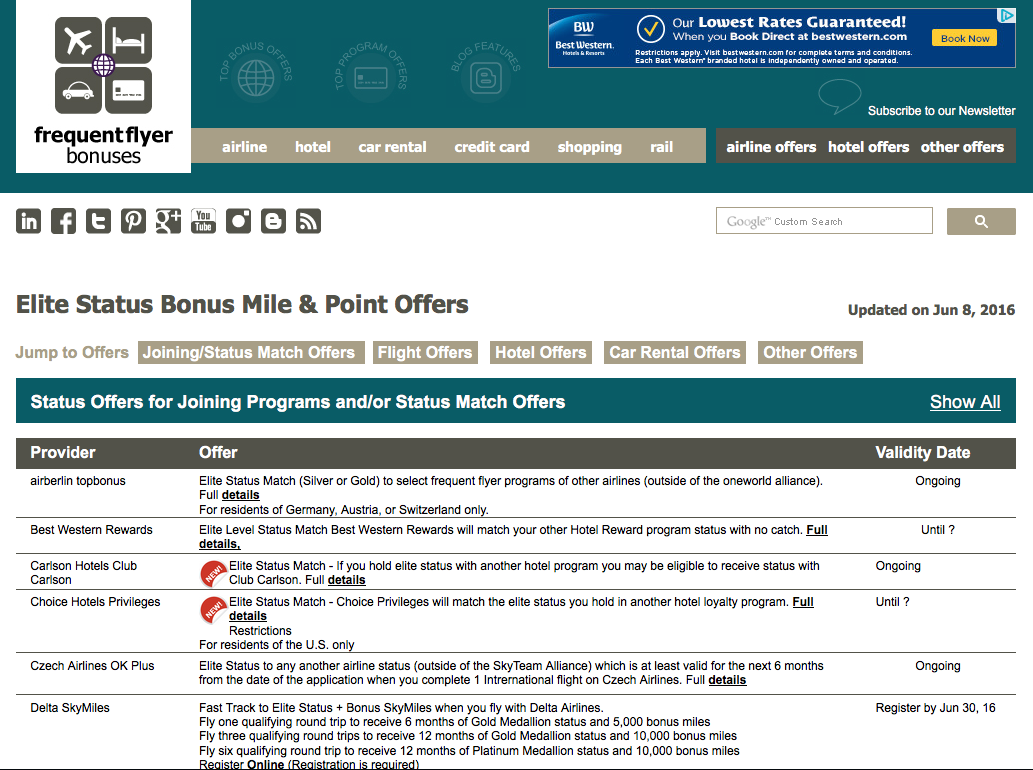The height and width of the screenshot is (770, 1033).
Task: Go to airline offers
Action: pyautogui.click(x=771, y=147)
